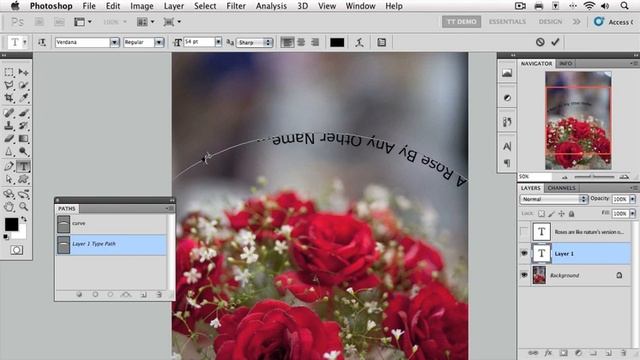Select the Hand tool
The width and height of the screenshot is (640, 360).
9,207
